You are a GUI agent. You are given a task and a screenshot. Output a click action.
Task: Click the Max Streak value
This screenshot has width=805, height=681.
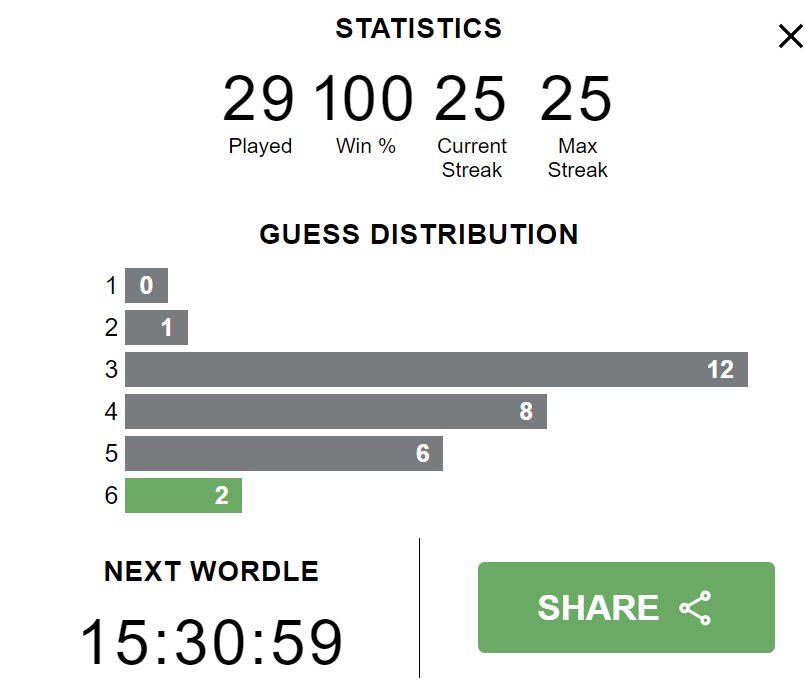click(576, 98)
